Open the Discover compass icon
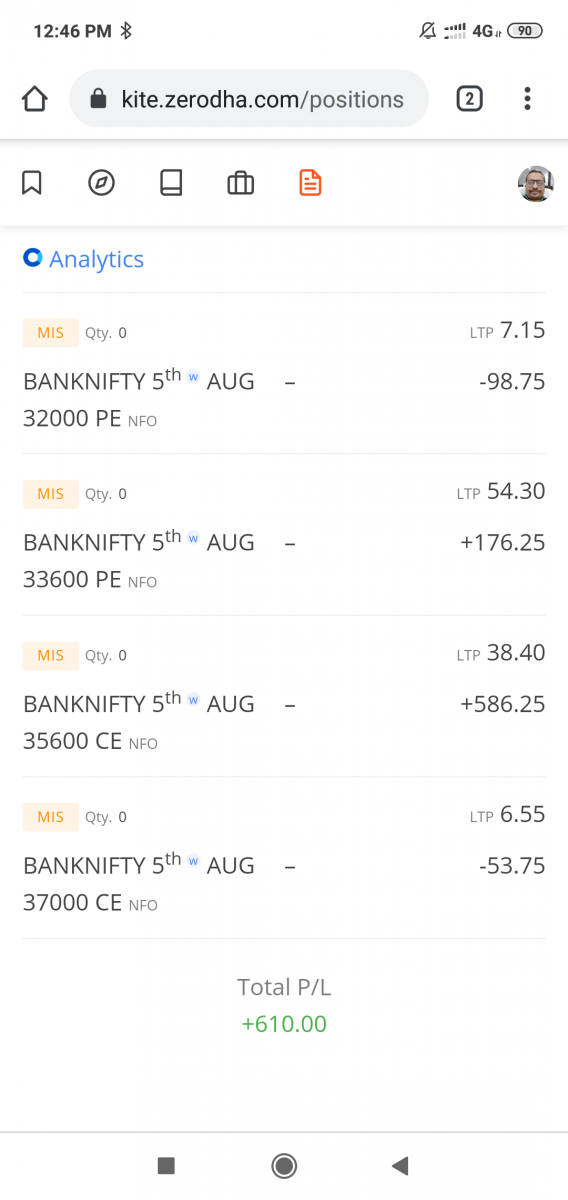 click(102, 183)
